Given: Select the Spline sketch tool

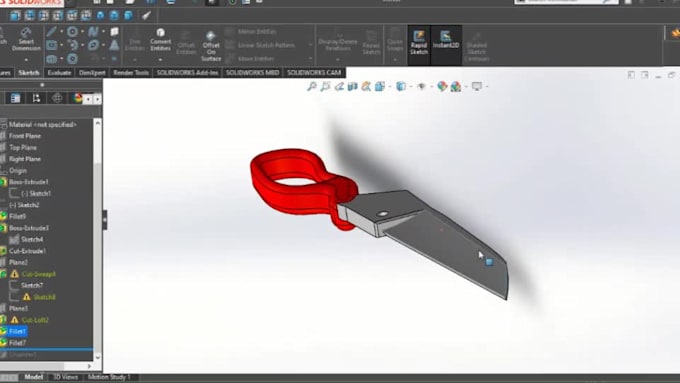Looking at the screenshot, I should (x=93, y=32).
